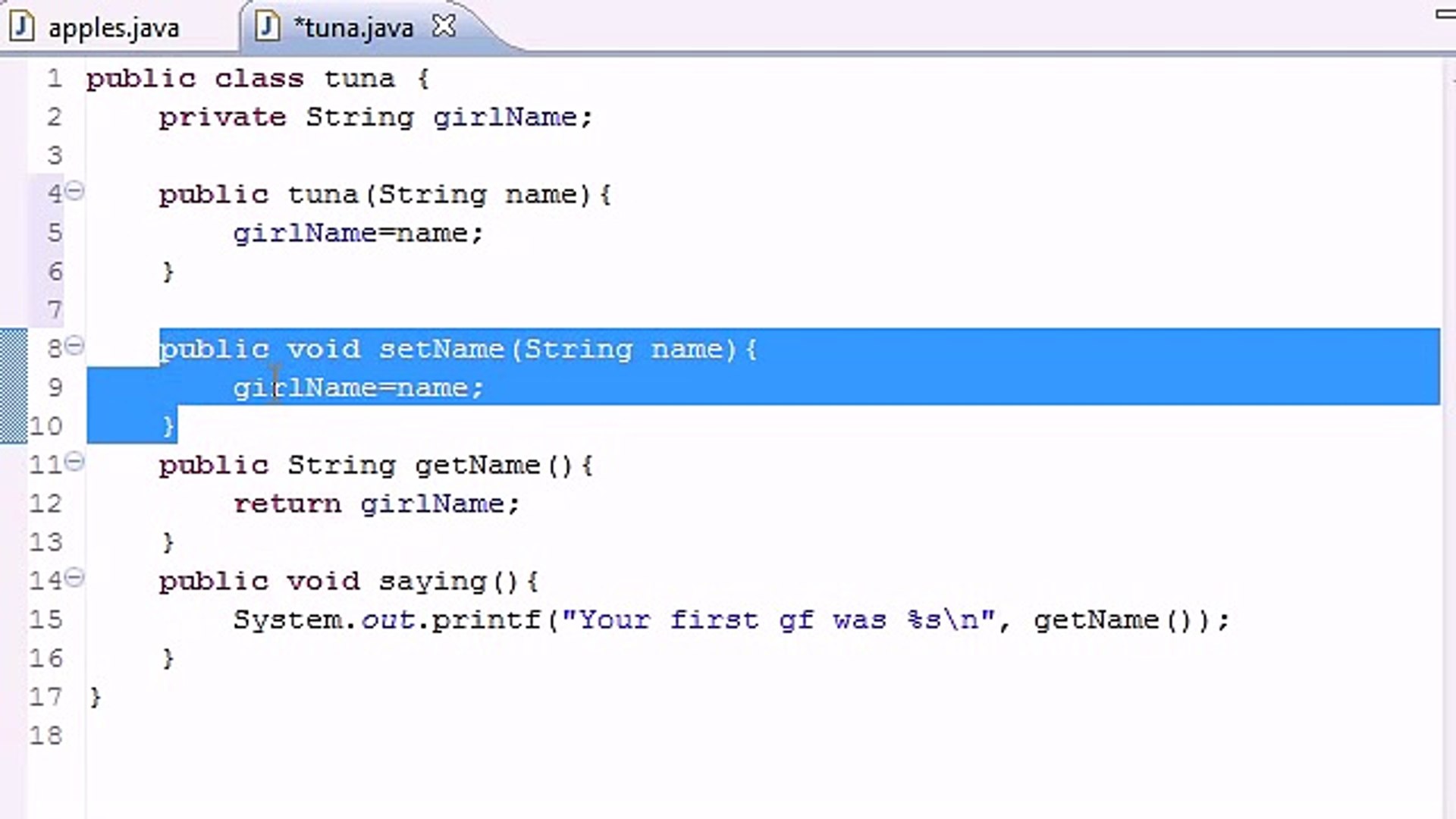Collapse the saying method at line 14
This screenshot has width=1456, height=819.
click(74, 579)
